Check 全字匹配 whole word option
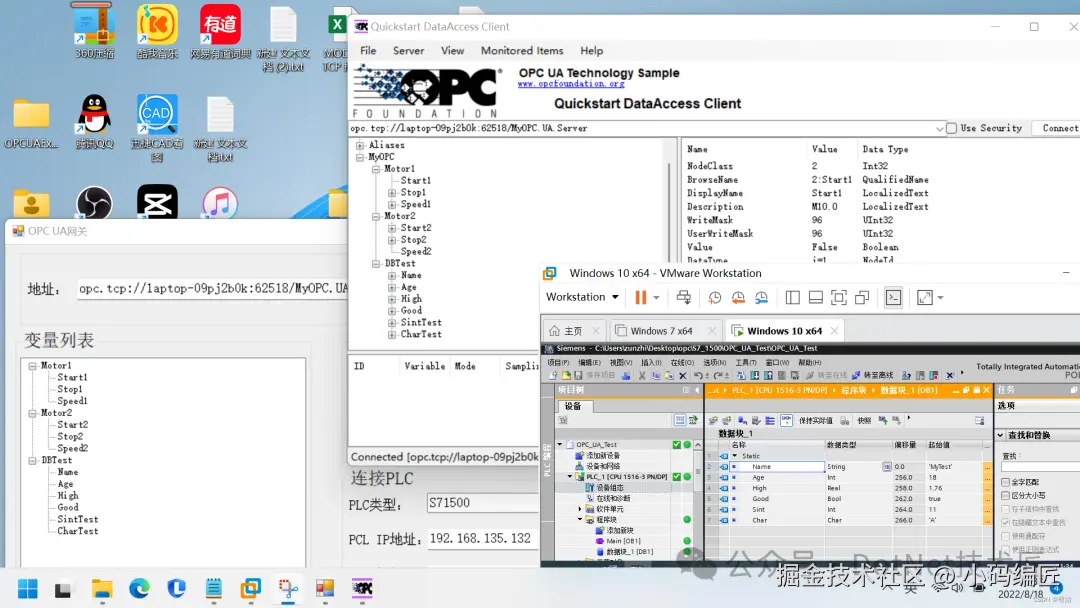This screenshot has height=608, width=1080. (1006, 482)
